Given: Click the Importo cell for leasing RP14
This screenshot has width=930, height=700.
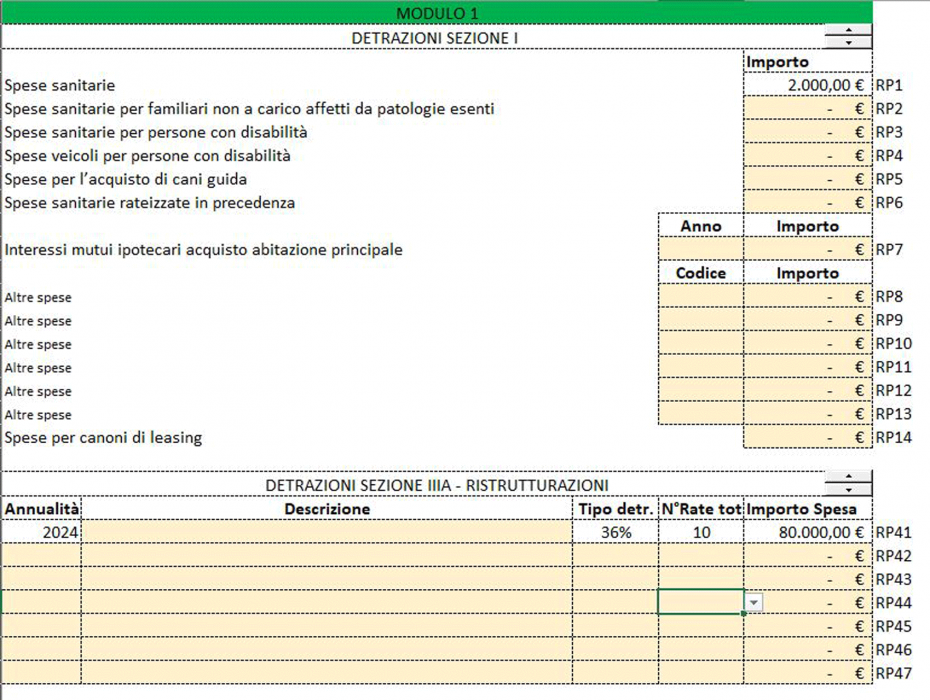Looking at the screenshot, I should [807, 438].
